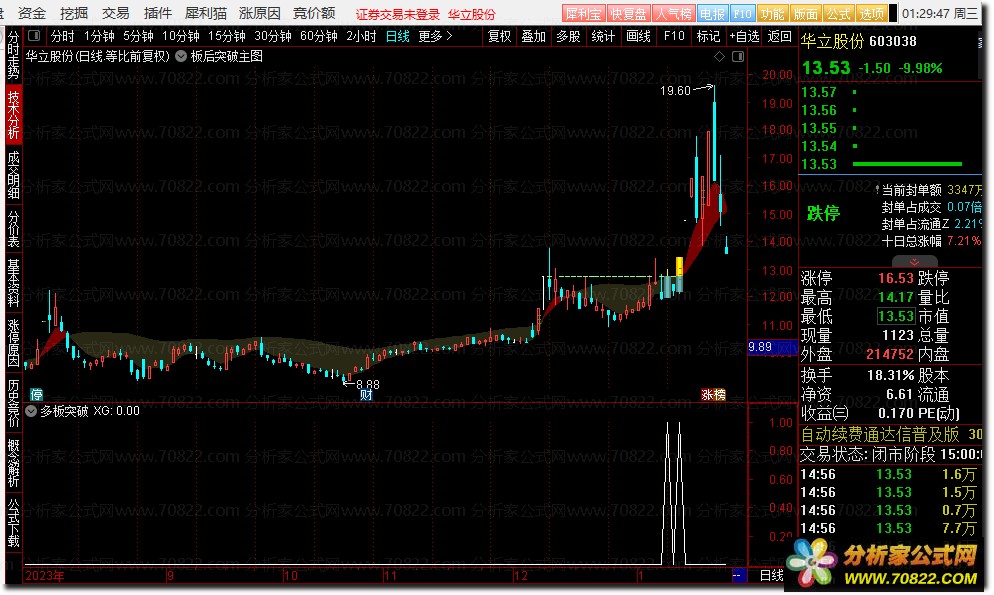The width and height of the screenshot is (994, 595).
Task: Click the 多股 toolbar button
Action: (x=568, y=36)
